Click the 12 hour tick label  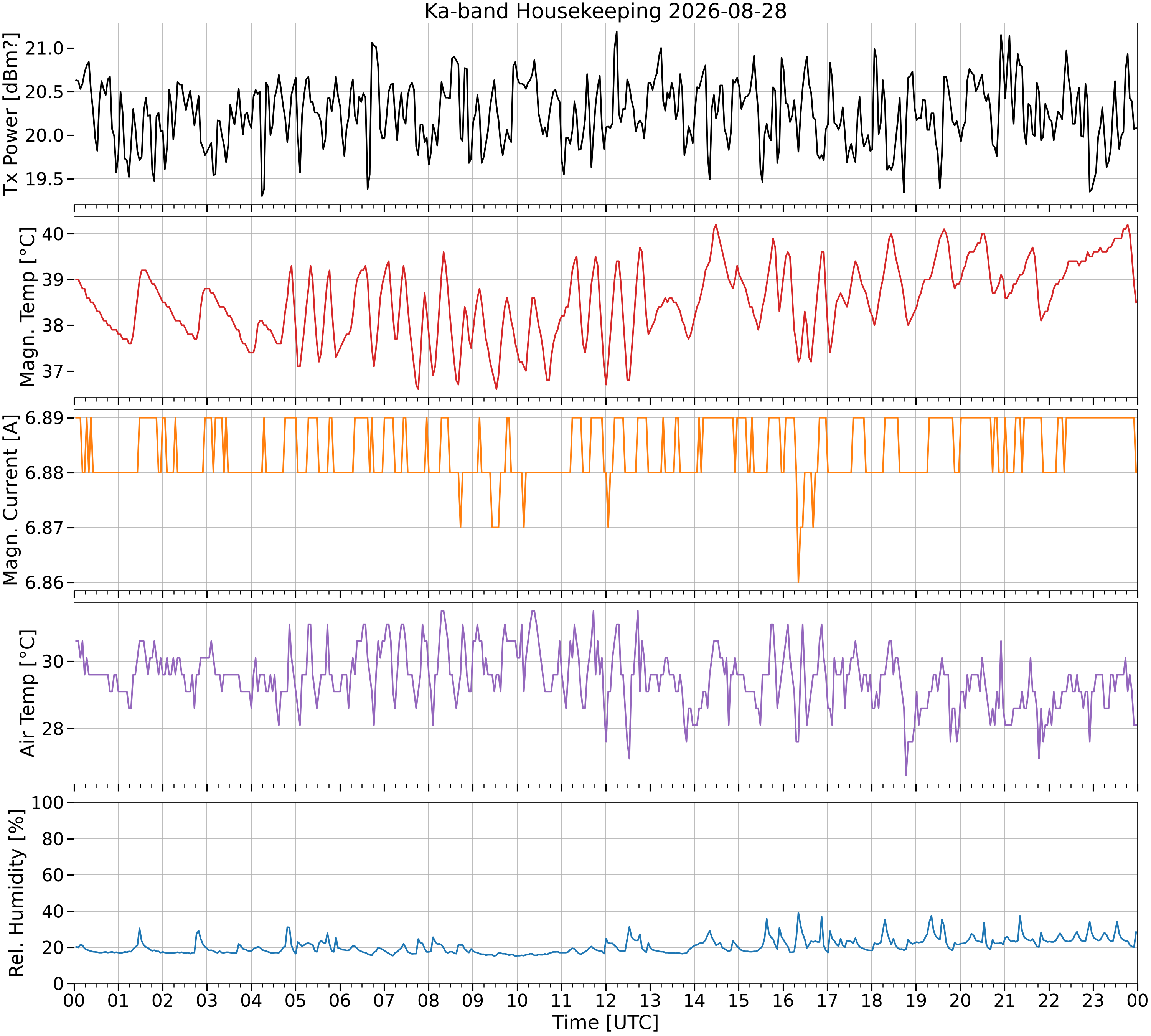click(x=606, y=1000)
